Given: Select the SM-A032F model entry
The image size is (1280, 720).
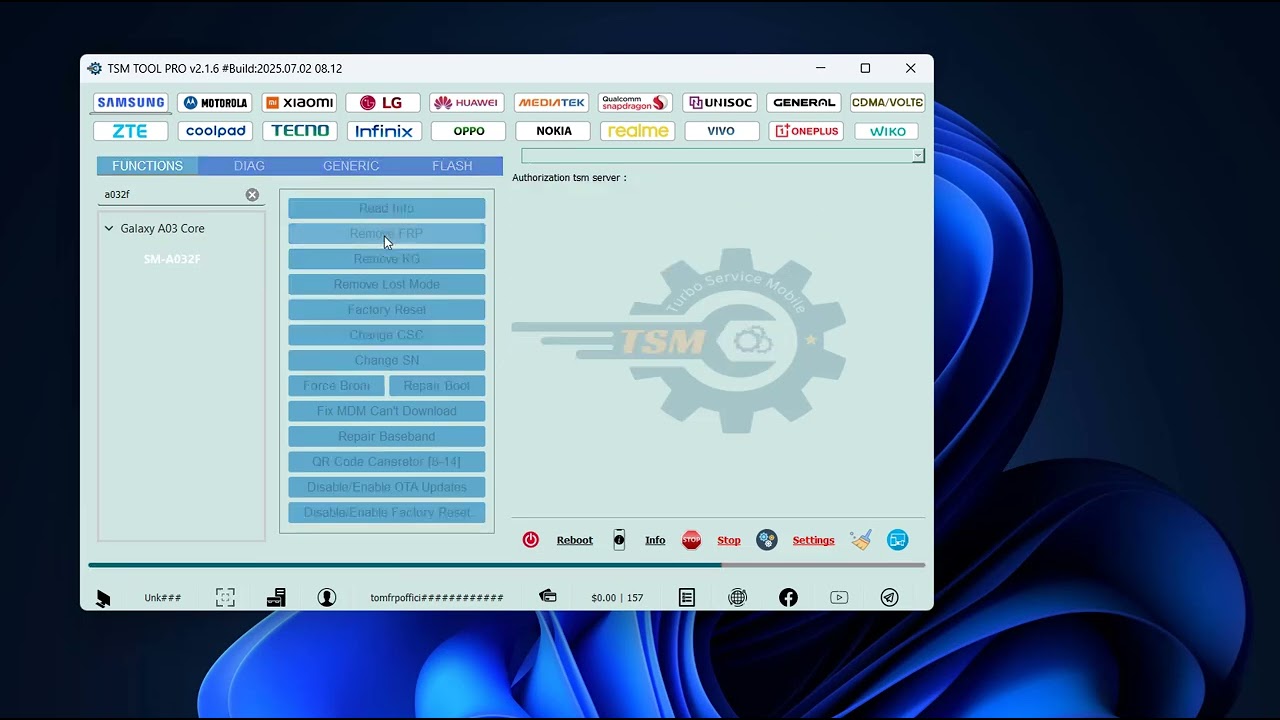Looking at the screenshot, I should 172,259.
